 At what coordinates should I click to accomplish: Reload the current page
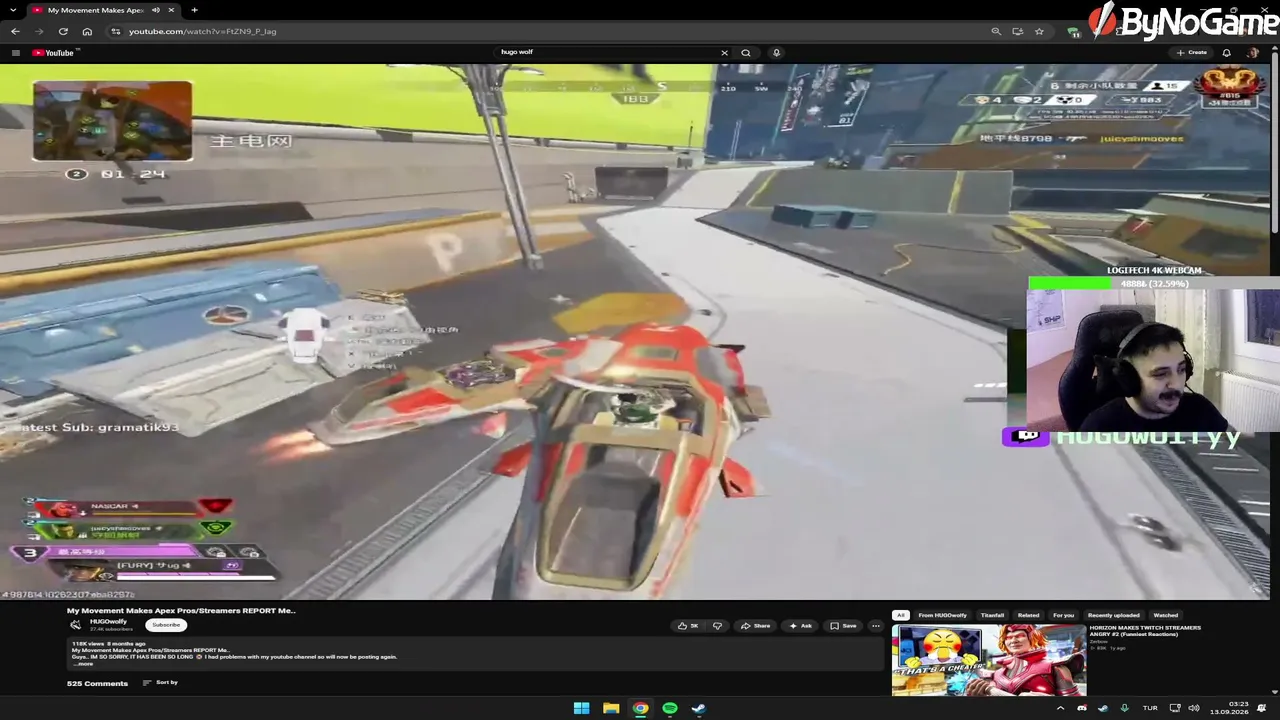(63, 31)
